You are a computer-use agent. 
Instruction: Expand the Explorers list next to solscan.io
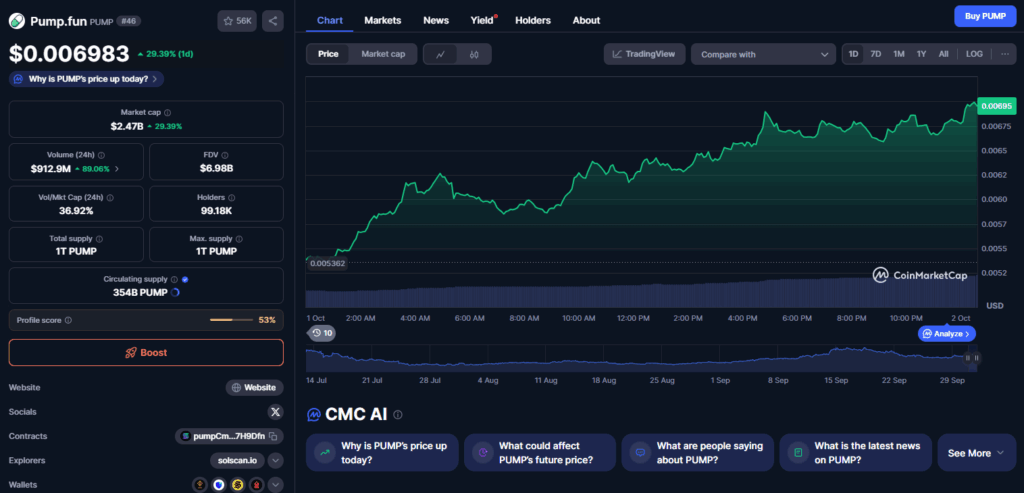point(275,460)
